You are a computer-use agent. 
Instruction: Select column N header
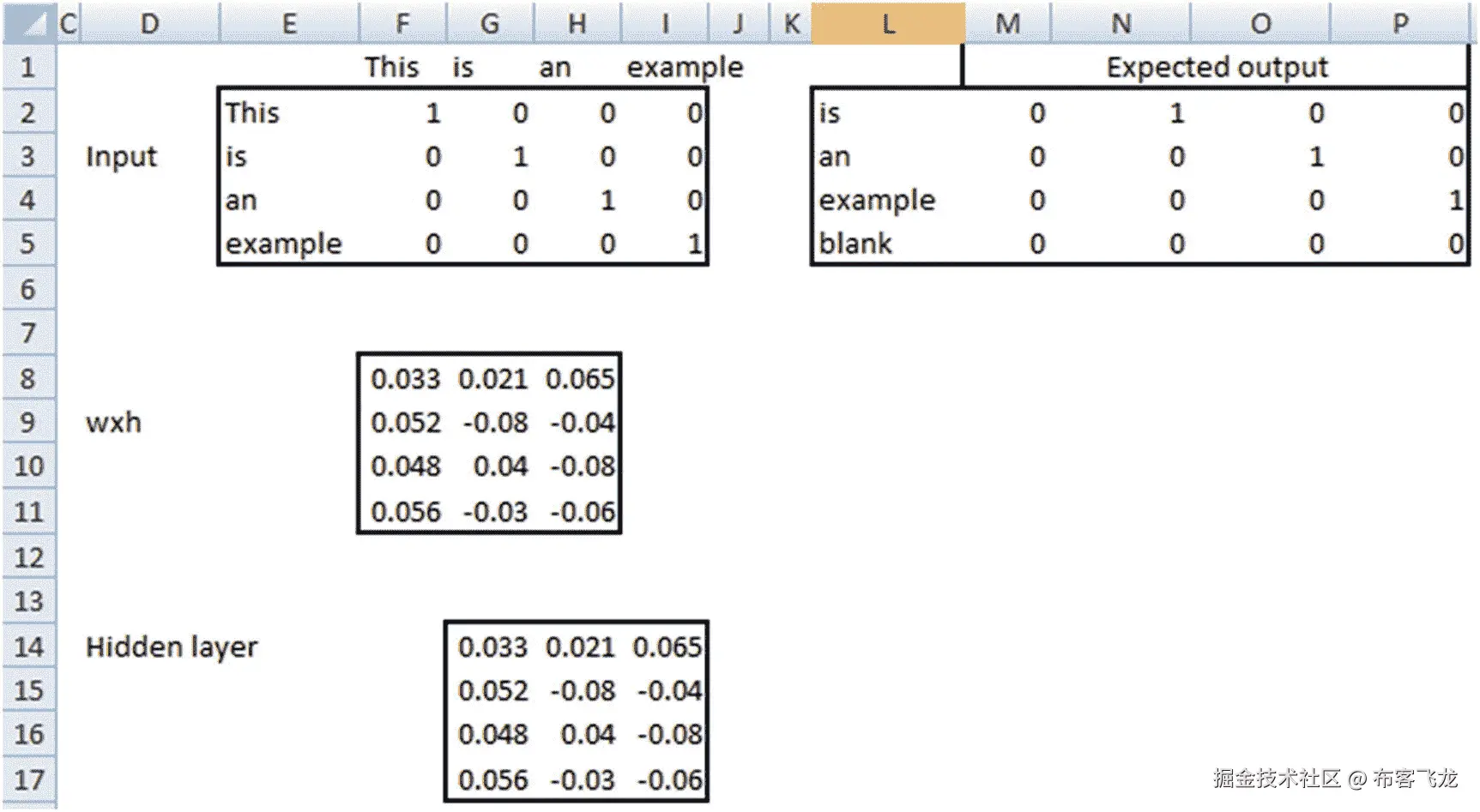click(x=1121, y=23)
